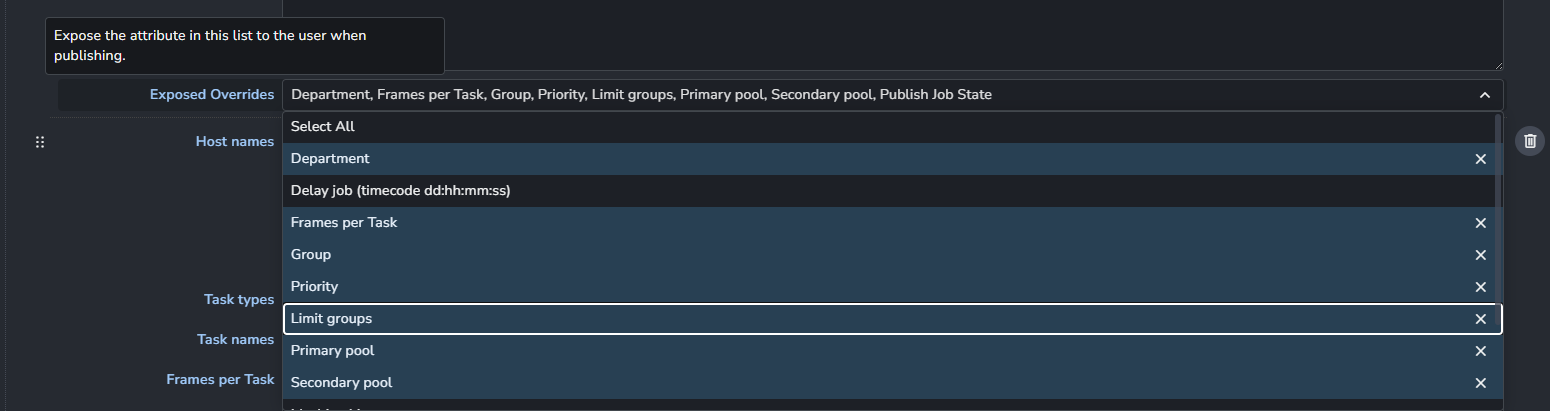
Task: Toggle the Group option in list
Action: pyautogui.click(x=311, y=255)
